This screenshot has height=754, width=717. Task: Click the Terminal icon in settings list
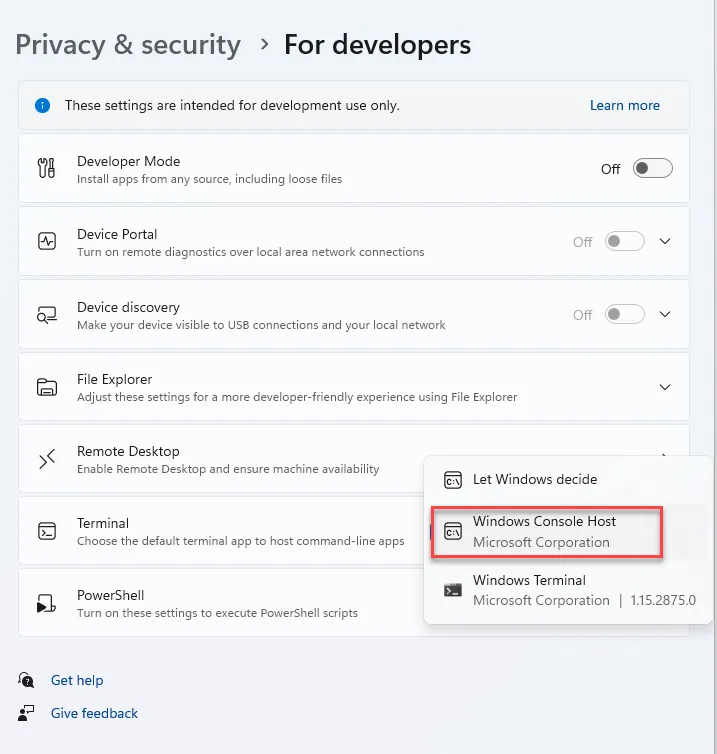coord(46,531)
